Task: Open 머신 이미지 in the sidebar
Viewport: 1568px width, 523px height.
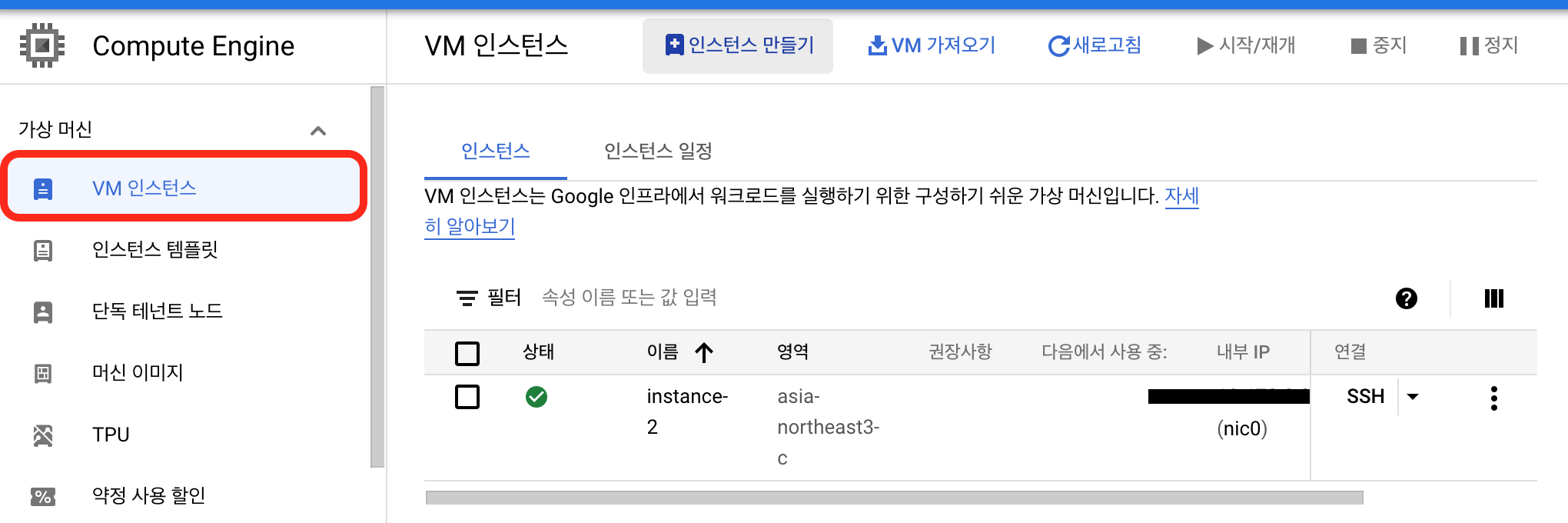Action: coord(184,373)
